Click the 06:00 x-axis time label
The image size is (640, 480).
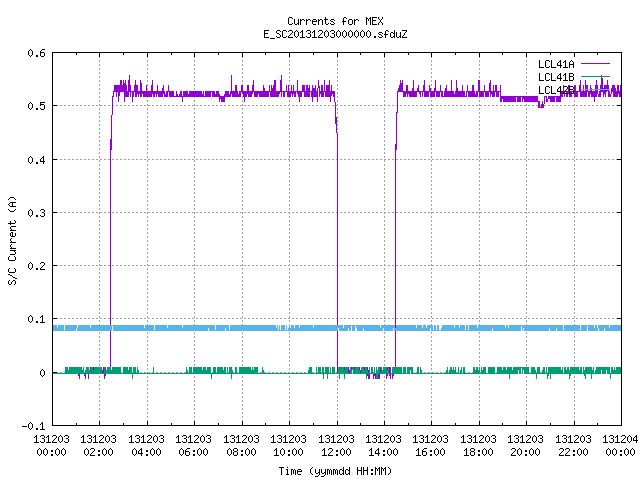pos(193,452)
